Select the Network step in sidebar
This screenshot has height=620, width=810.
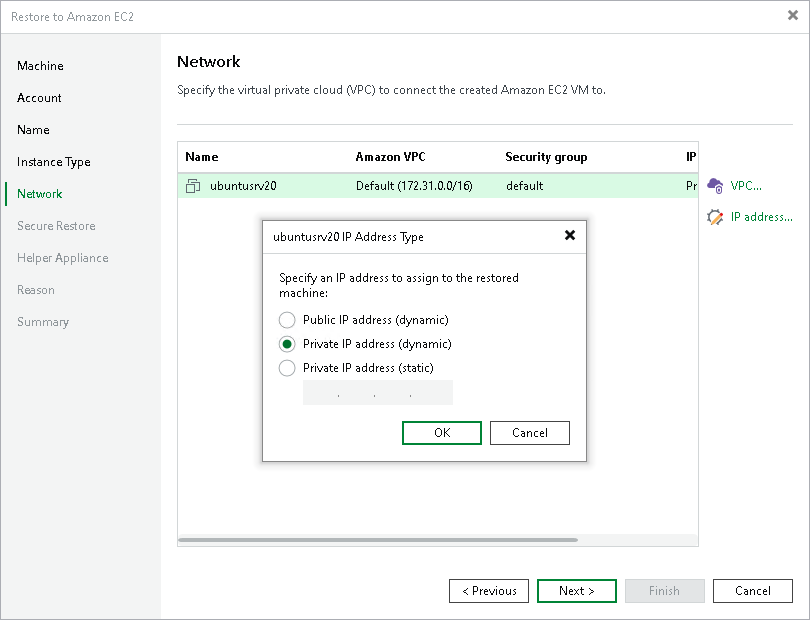[40, 194]
